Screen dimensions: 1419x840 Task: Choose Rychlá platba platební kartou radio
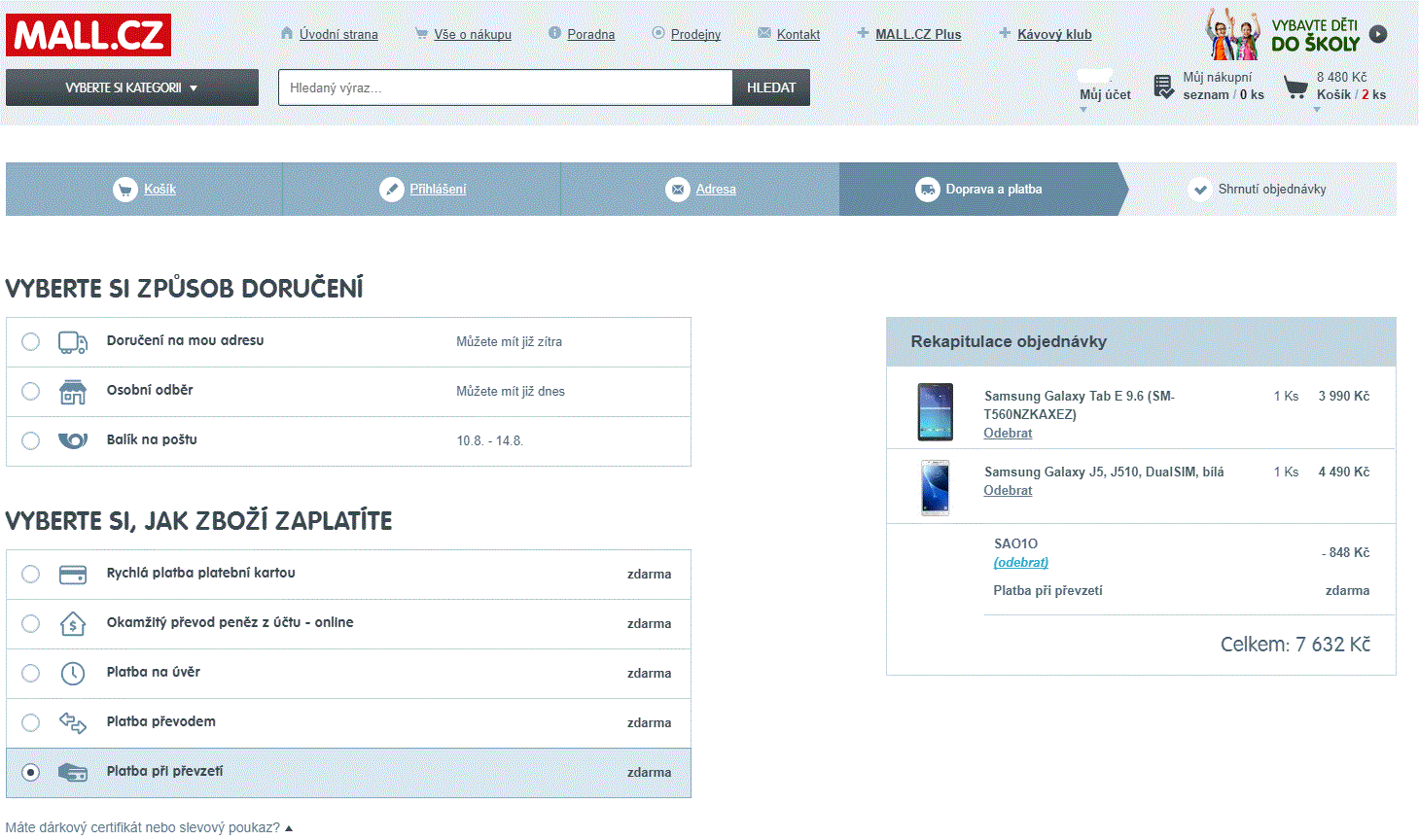31,574
